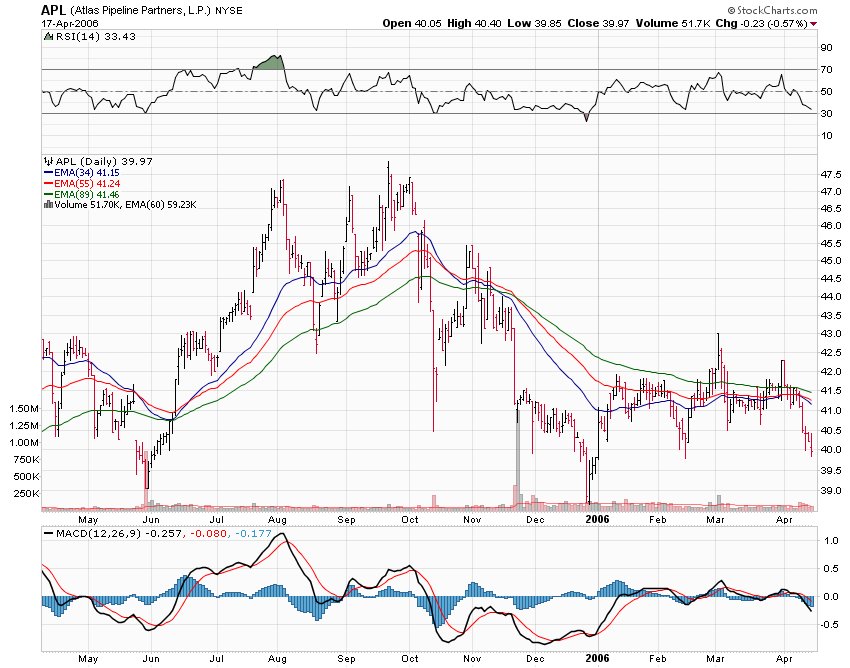This screenshot has height=668, width=850.
Task: Click the red EMA(55) legend line
Action: click(48, 183)
